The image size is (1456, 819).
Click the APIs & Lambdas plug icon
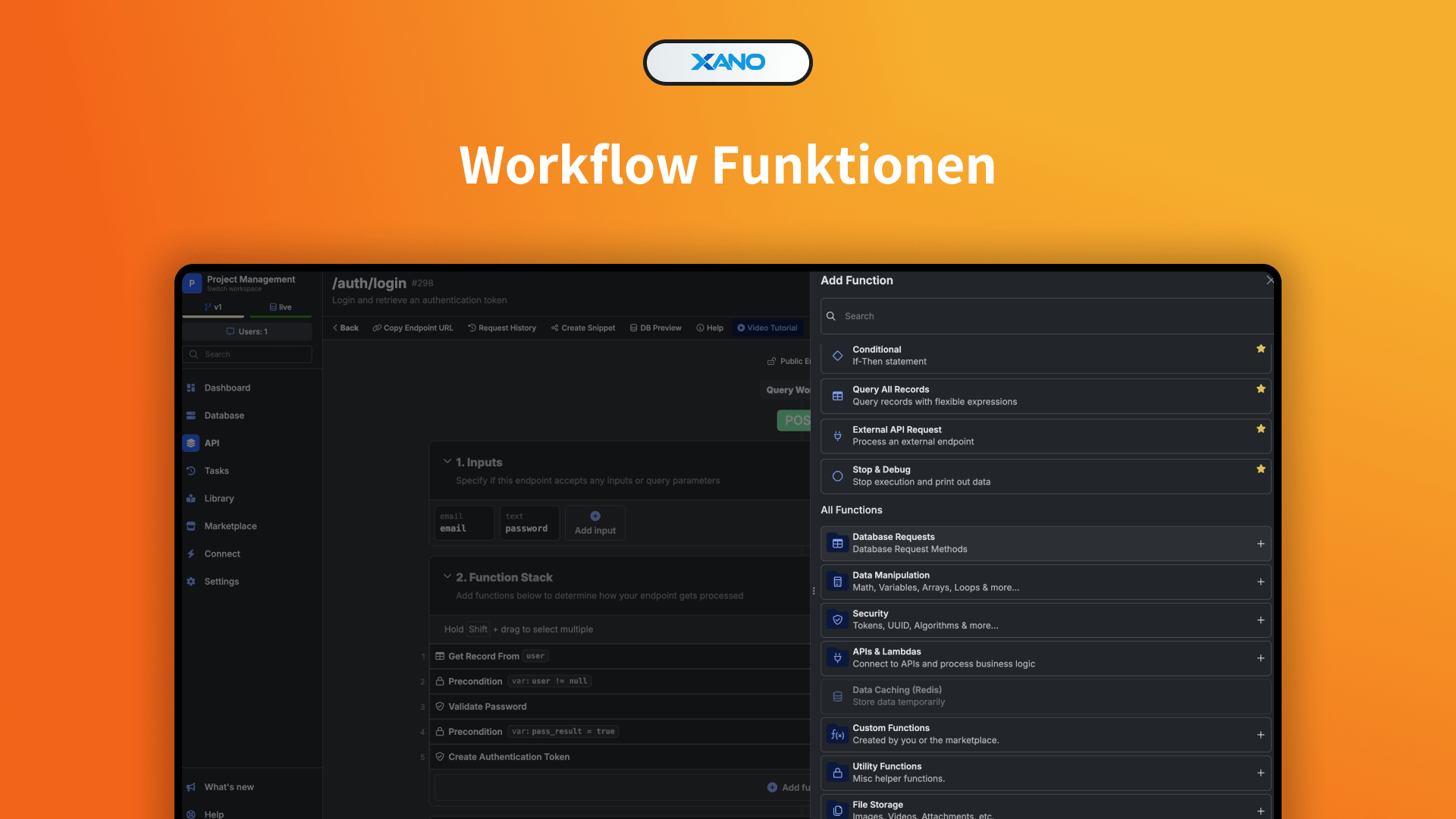pyautogui.click(x=837, y=658)
